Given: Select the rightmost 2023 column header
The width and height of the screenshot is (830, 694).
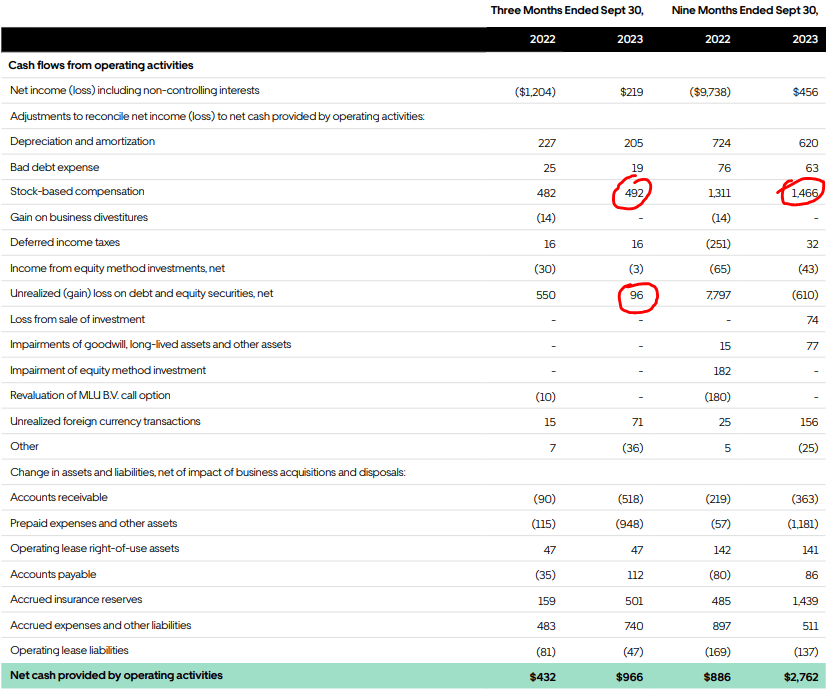Looking at the screenshot, I should pos(805,39).
